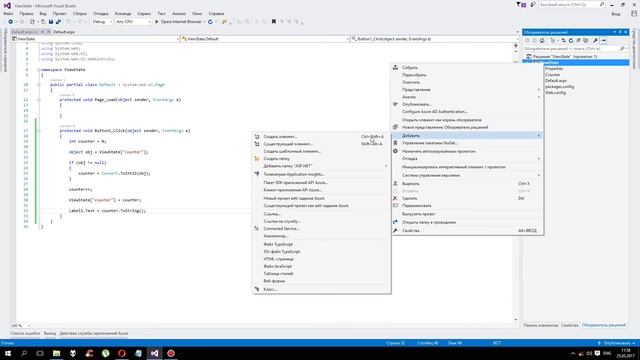Collapse the namespace ViewState code region

tap(39, 70)
